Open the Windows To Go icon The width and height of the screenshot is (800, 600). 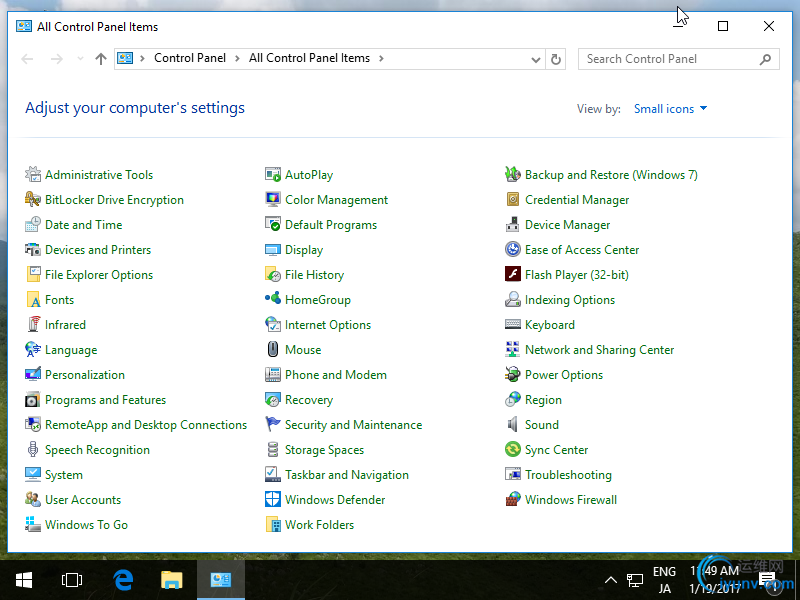(33, 524)
